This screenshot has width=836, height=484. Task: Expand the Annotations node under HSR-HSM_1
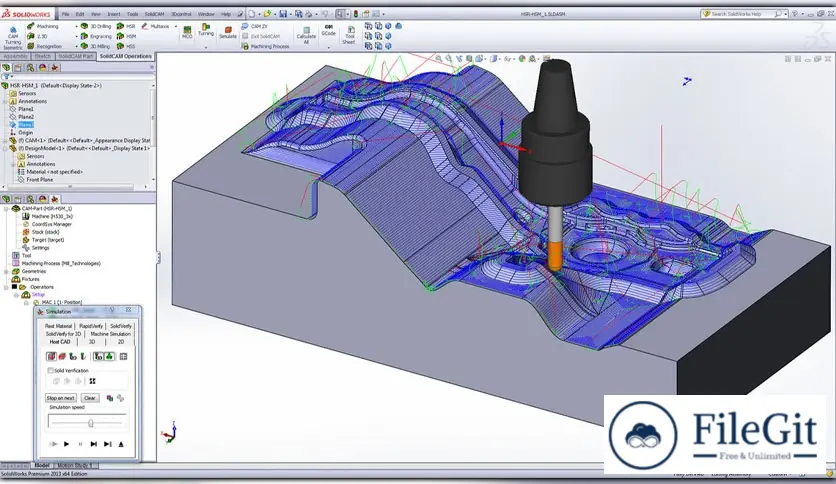(6, 101)
